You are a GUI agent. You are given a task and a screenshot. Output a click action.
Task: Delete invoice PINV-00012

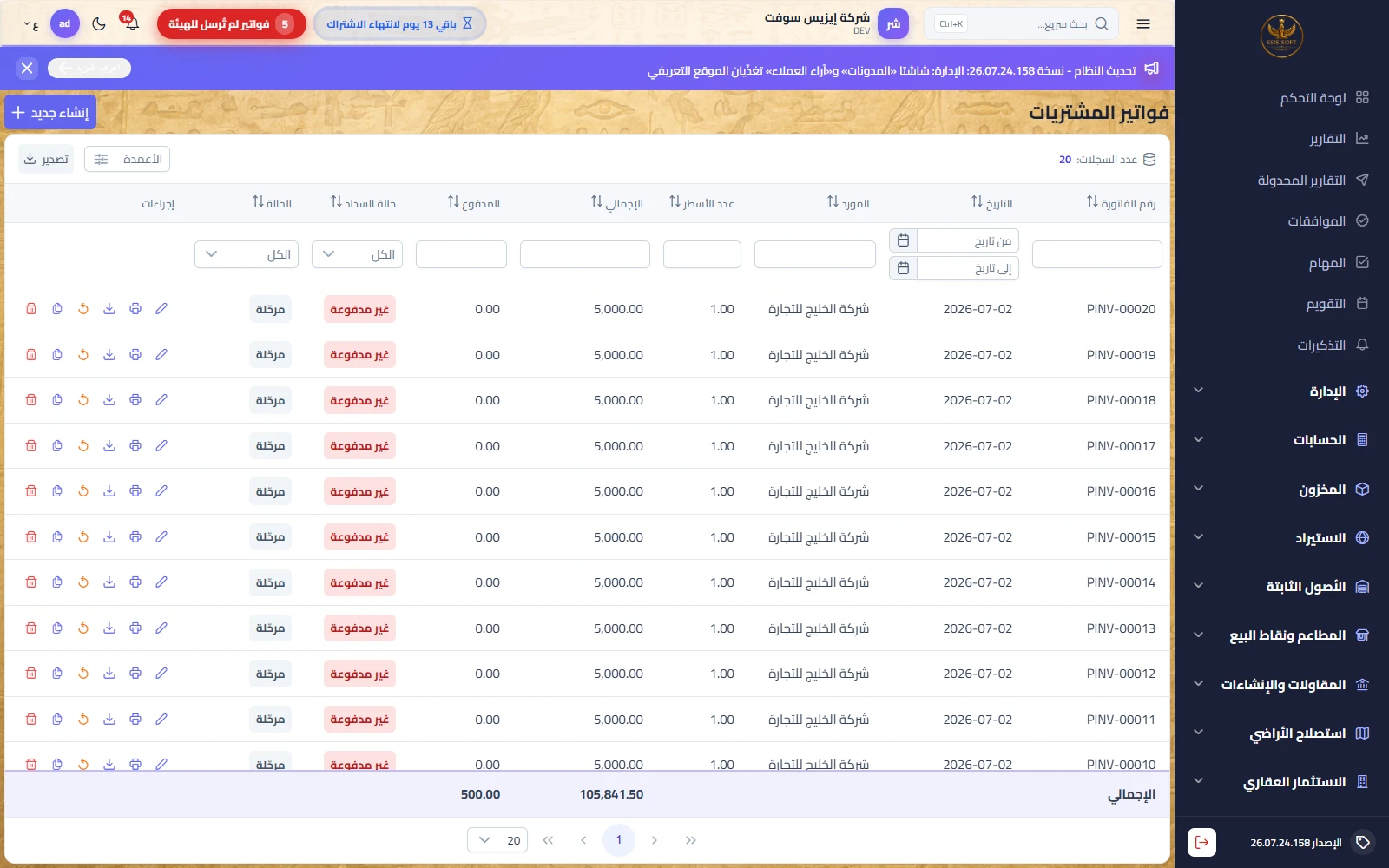point(31,674)
